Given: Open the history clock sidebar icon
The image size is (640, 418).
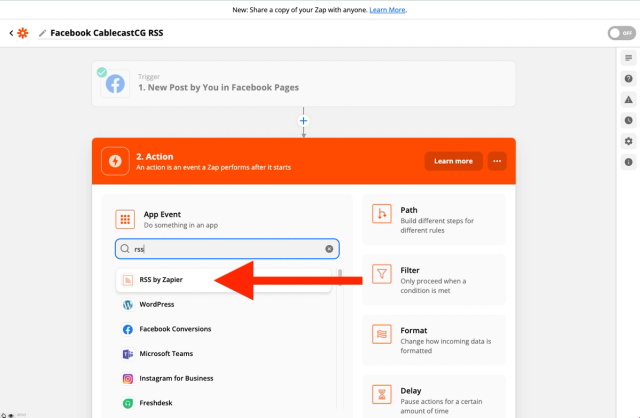Looking at the screenshot, I should pyautogui.click(x=629, y=120).
